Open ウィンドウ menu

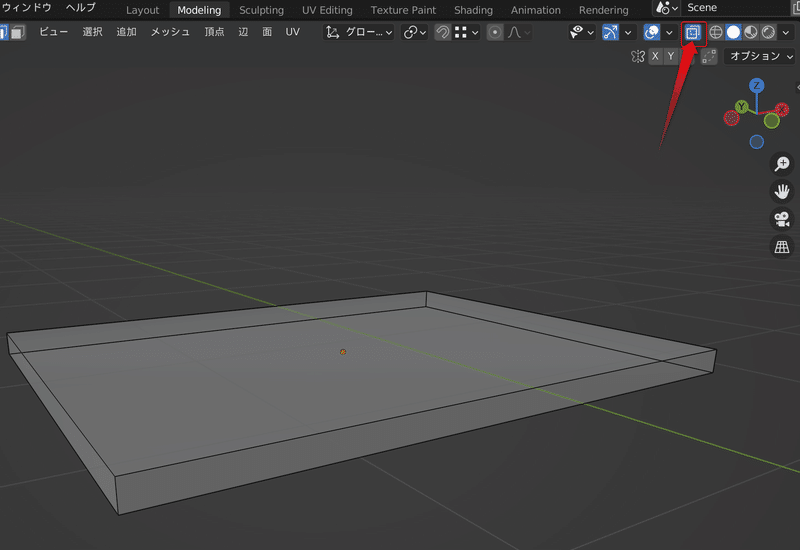[27, 8]
